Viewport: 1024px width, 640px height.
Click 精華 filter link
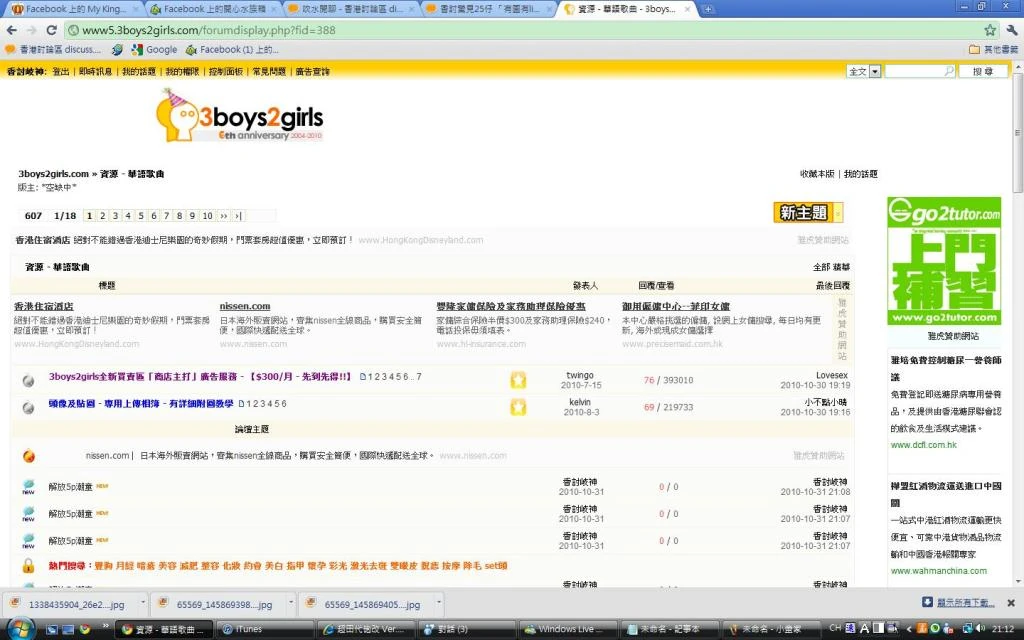click(x=842, y=266)
